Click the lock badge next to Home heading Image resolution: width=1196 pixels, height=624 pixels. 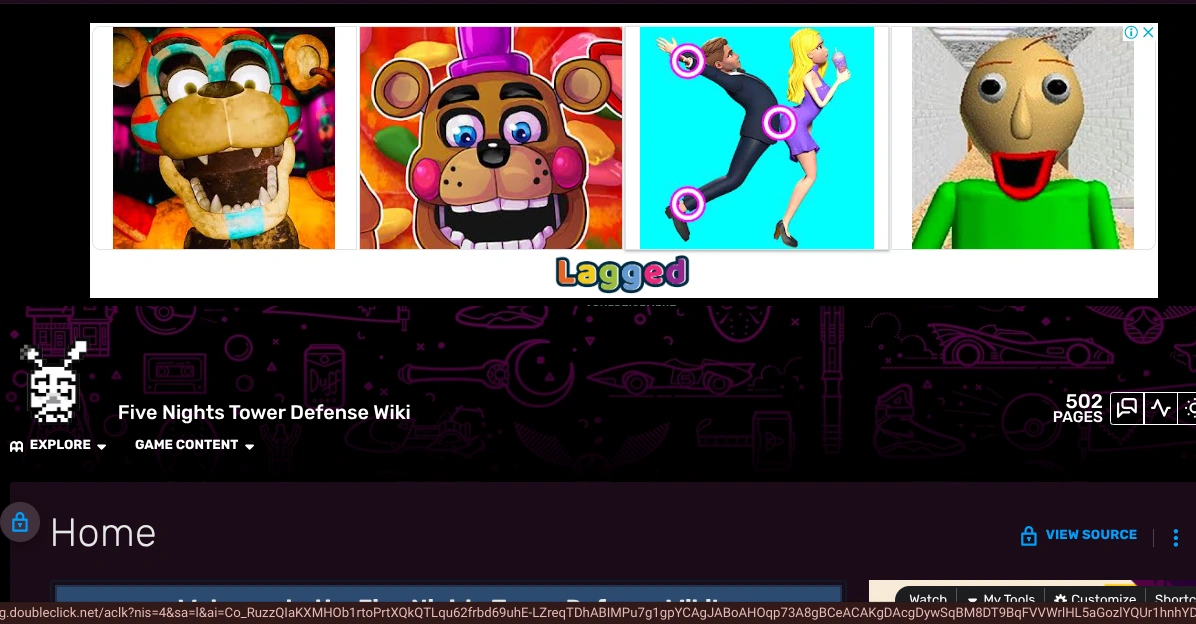(x=20, y=521)
